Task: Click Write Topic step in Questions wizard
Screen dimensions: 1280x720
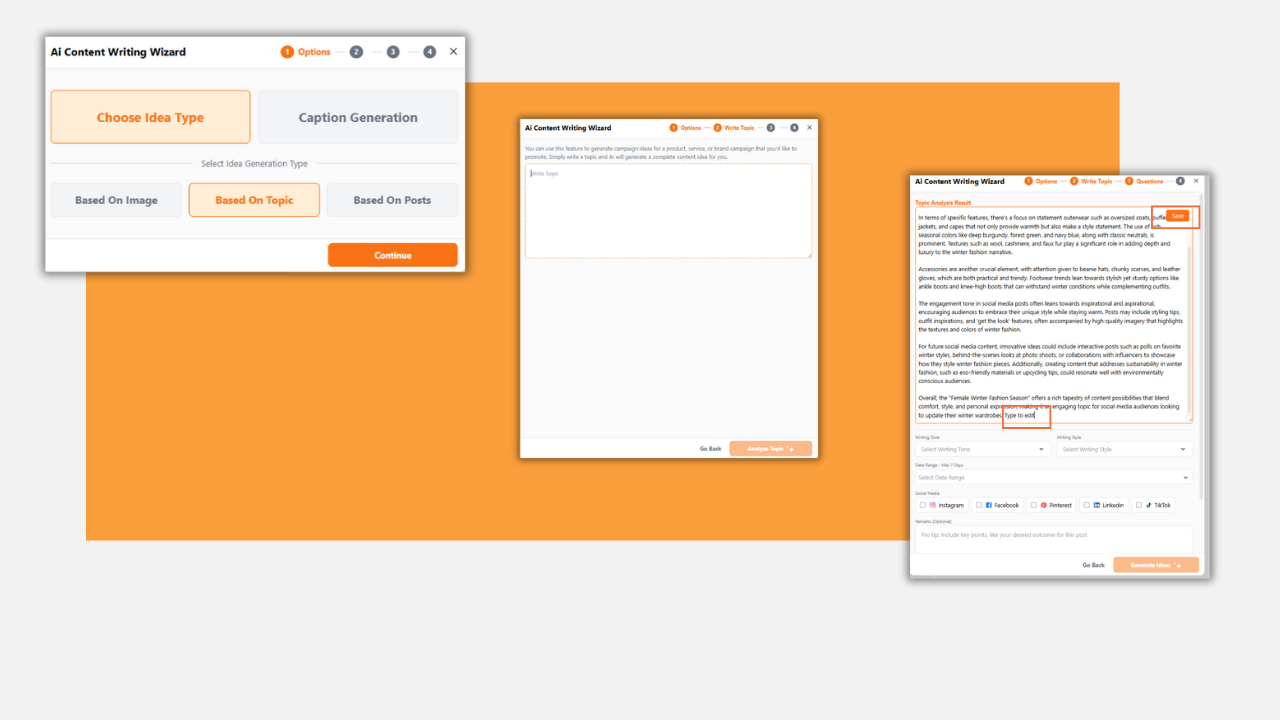Action: 1091,181
